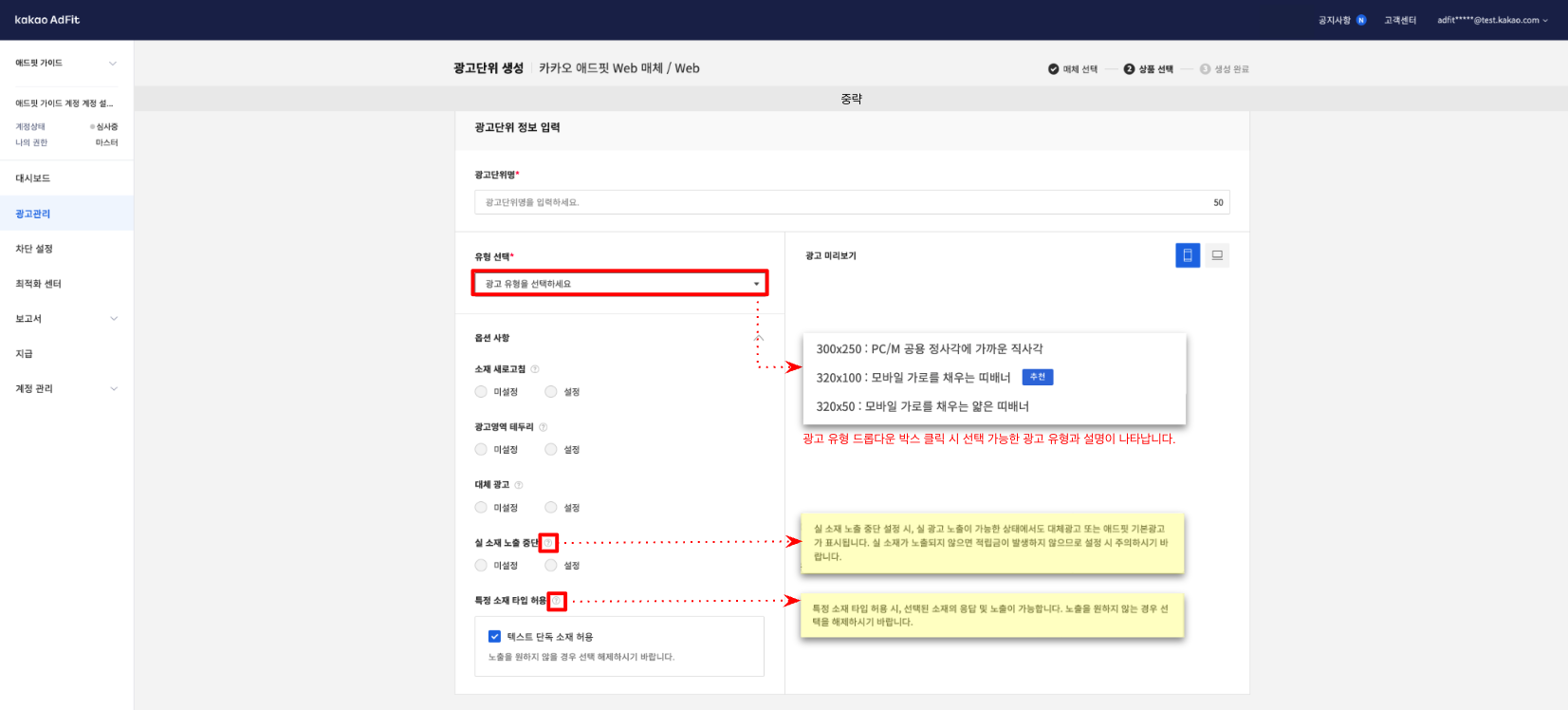Screen dimensions: 1568x710
Task: Select 설정 for 소재 새로고침
Action: tap(551, 392)
